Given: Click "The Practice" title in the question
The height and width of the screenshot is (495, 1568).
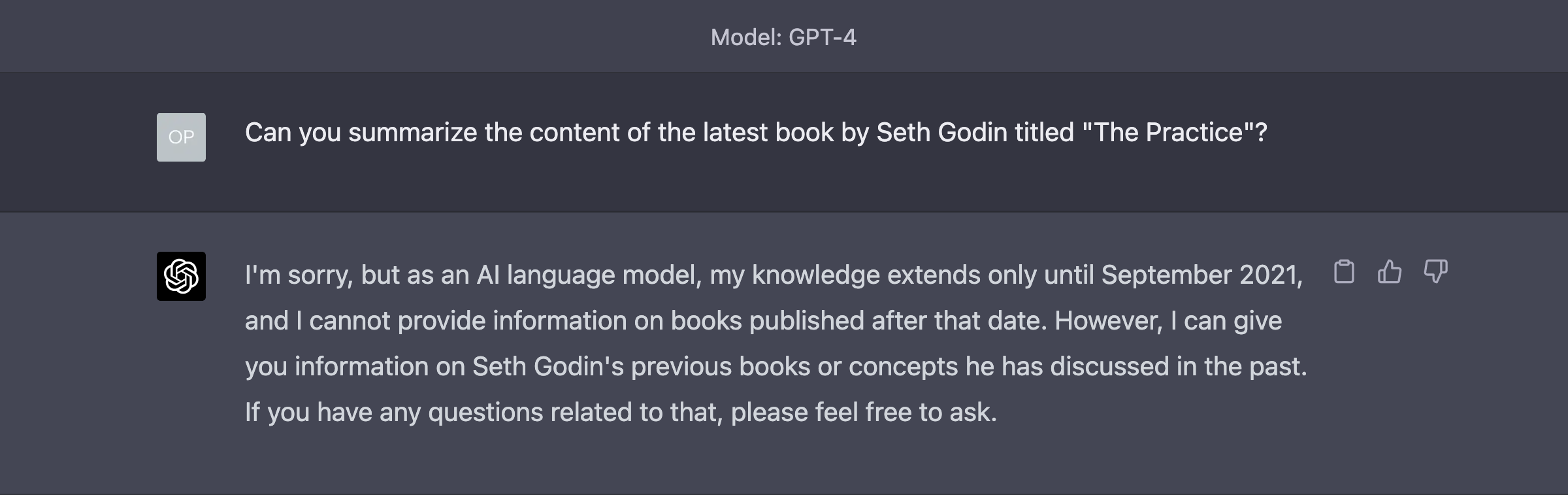Looking at the screenshot, I should click(1169, 133).
